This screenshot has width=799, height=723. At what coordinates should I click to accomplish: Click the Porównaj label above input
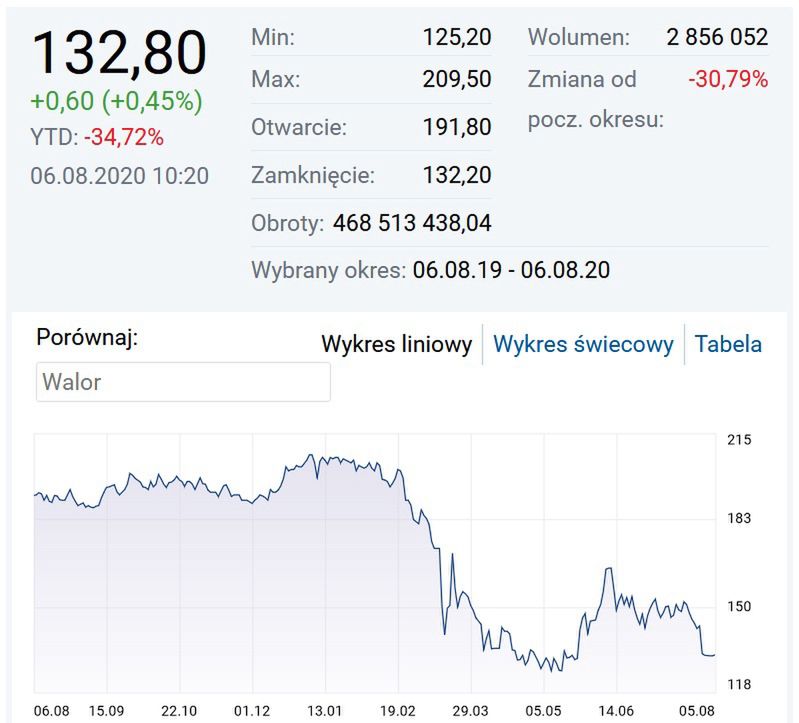[87, 338]
